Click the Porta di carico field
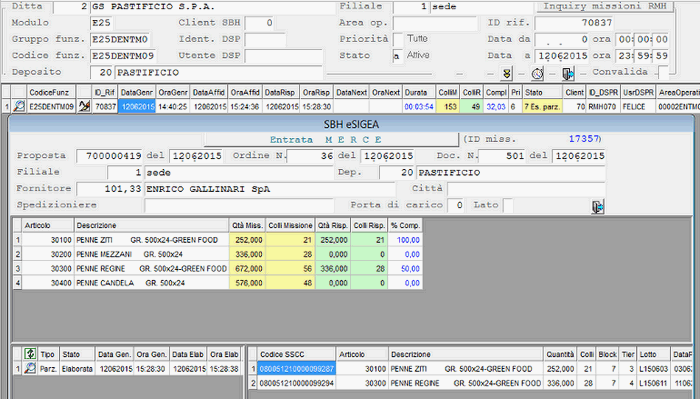 [456, 206]
